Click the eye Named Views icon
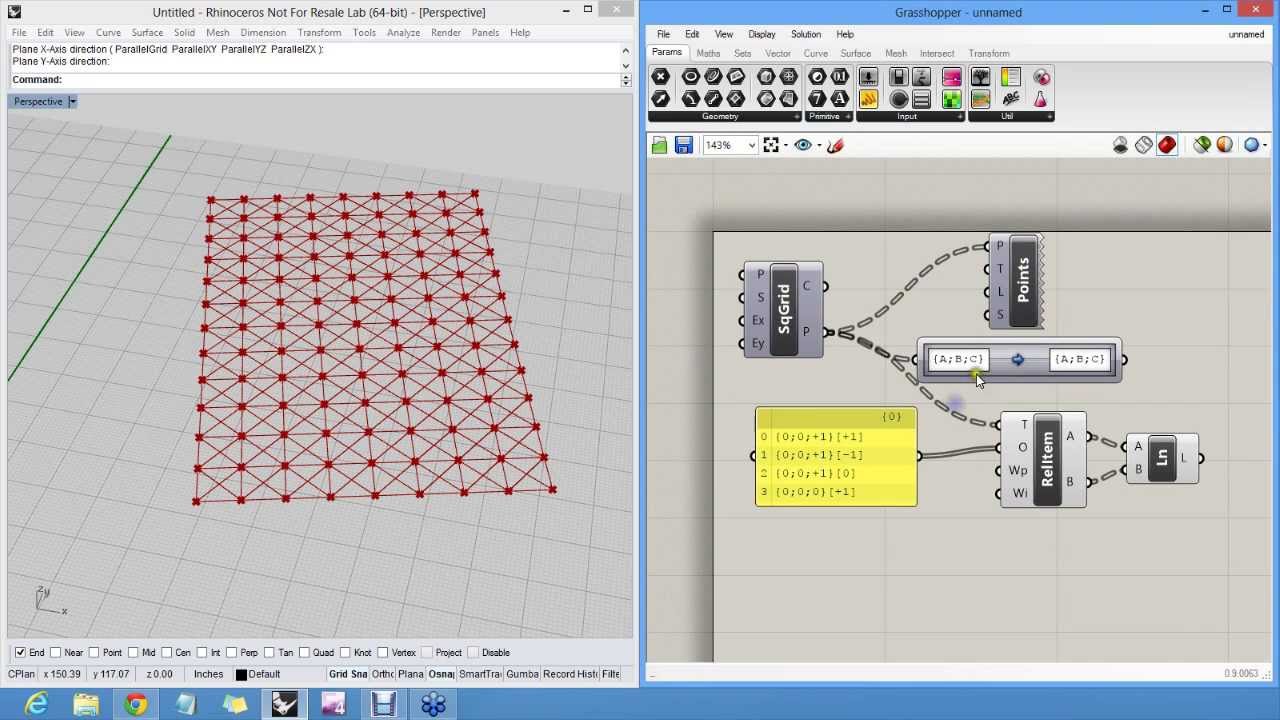Screen dimensions: 1280x720 (x=803, y=146)
